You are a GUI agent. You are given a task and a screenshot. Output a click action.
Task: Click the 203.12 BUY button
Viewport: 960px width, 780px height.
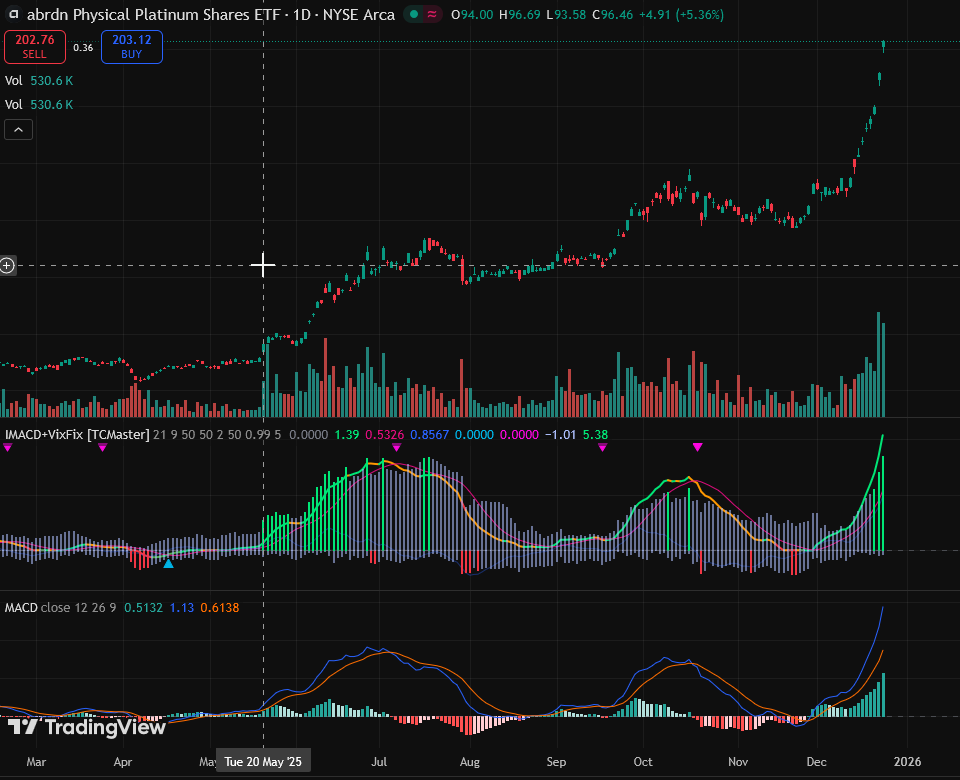click(132, 47)
